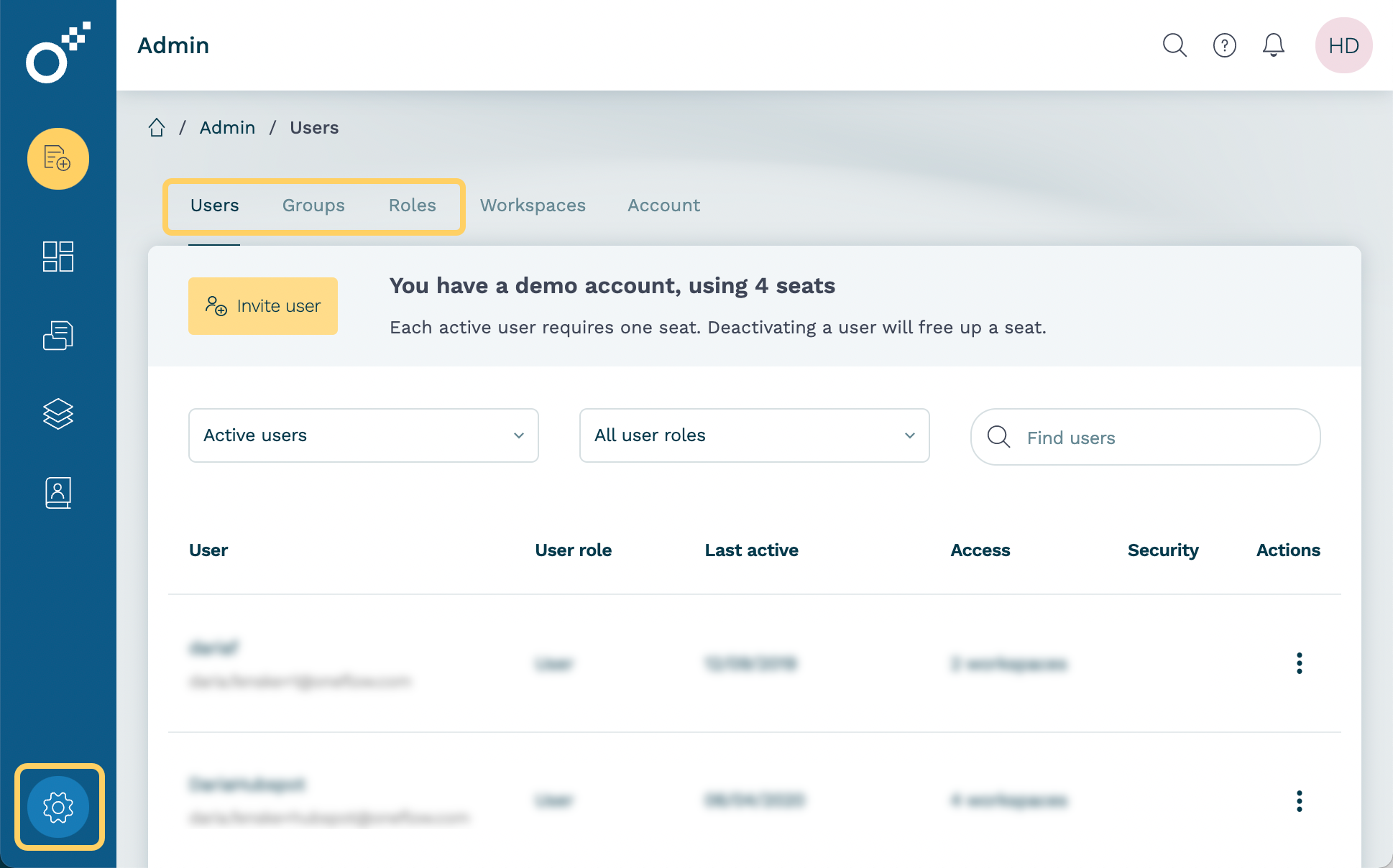Open admin settings gear icon
This screenshot has width=1393, height=868.
[58, 807]
